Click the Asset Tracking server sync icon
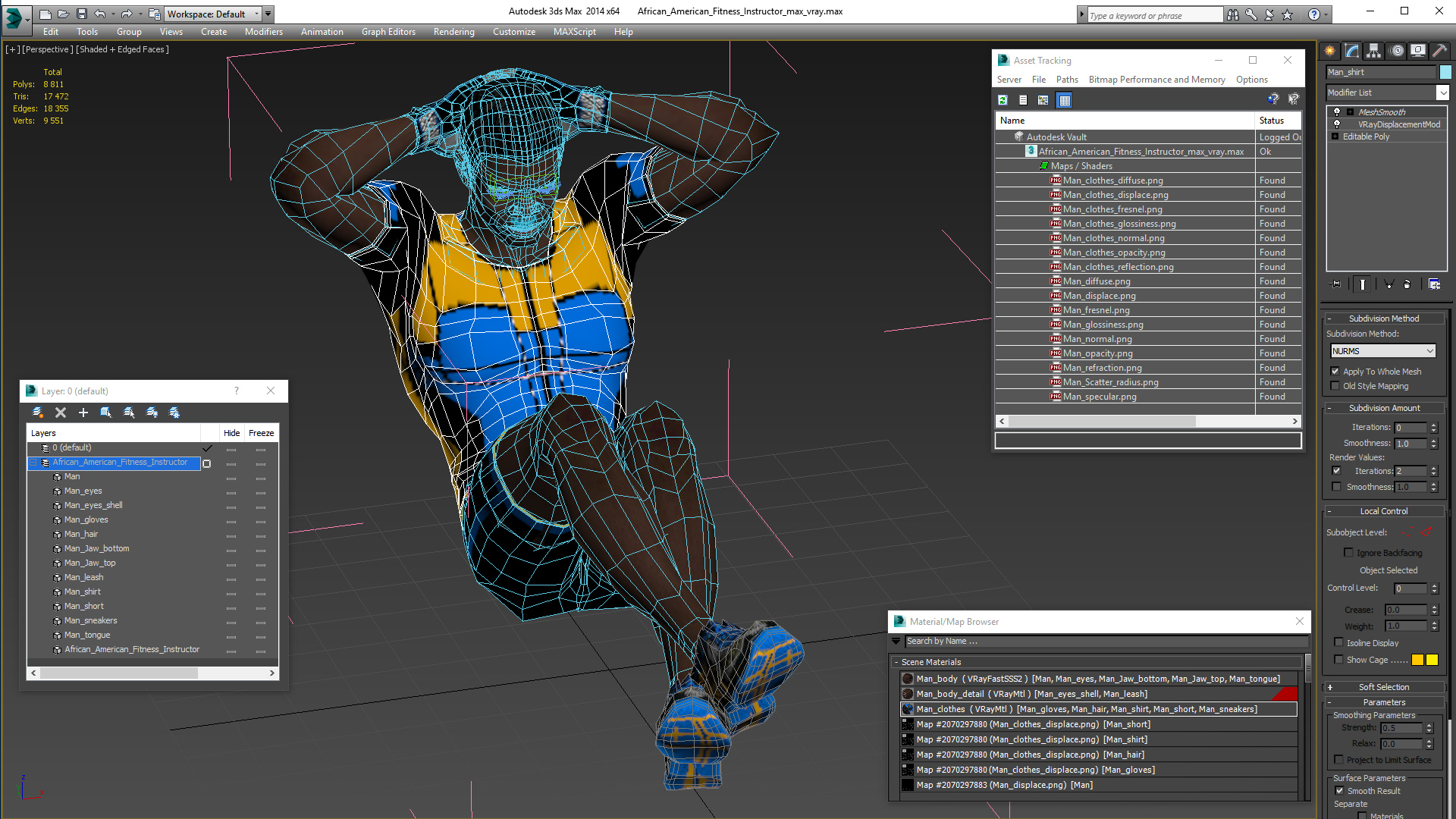Image resolution: width=1456 pixels, height=819 pixels. 1003,100
